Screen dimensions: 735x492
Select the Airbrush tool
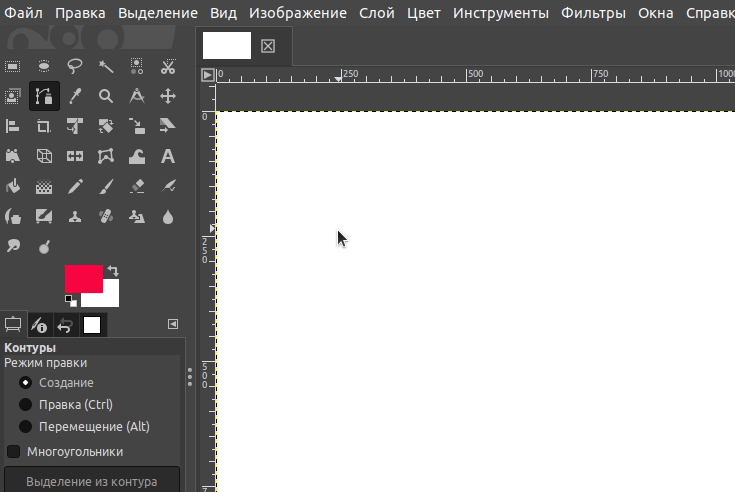click(x=168, y=187)
